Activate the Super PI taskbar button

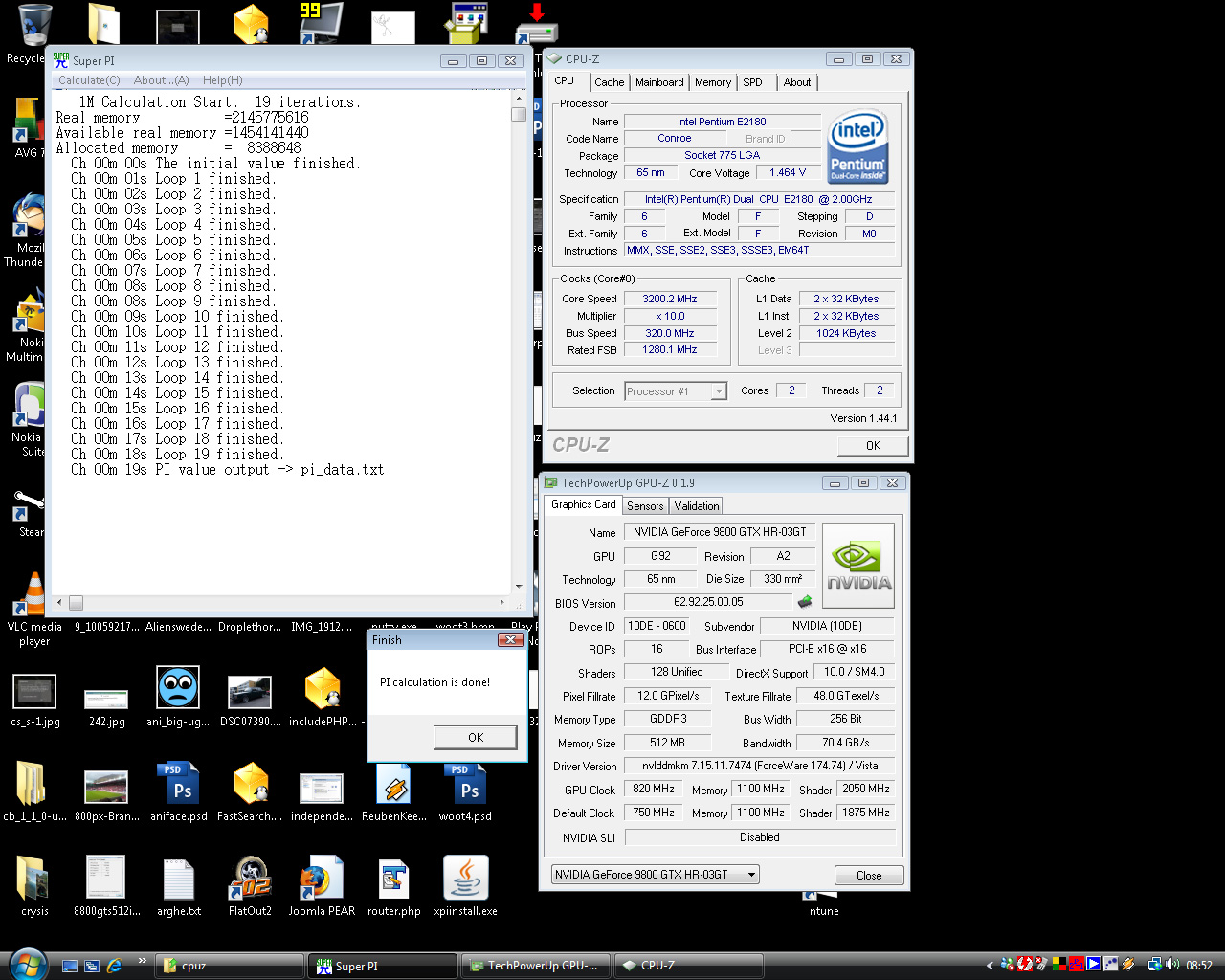pos(383,966)
